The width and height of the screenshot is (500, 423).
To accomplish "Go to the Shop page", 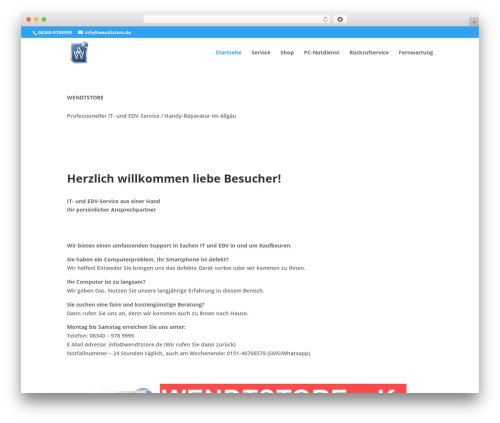I will [x=287, y=53].
